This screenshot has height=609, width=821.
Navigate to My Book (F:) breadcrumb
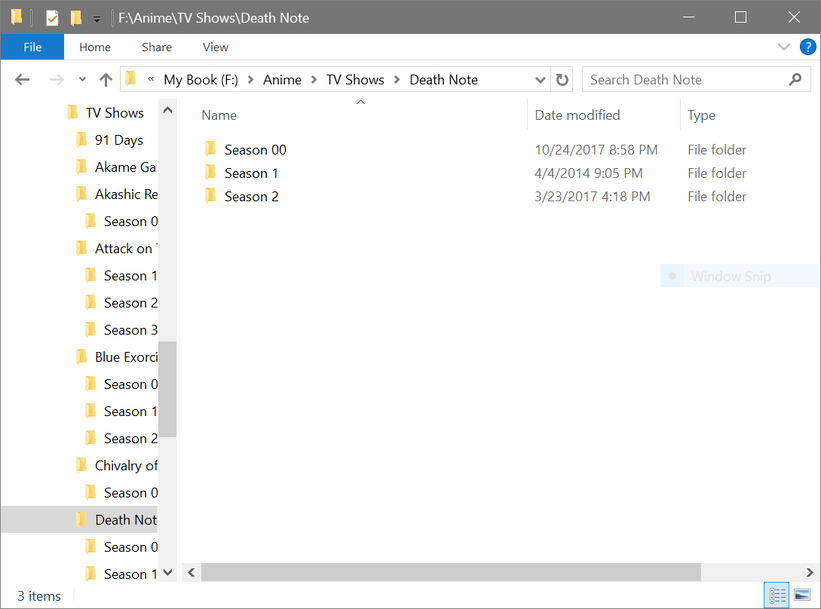[201, 80]
